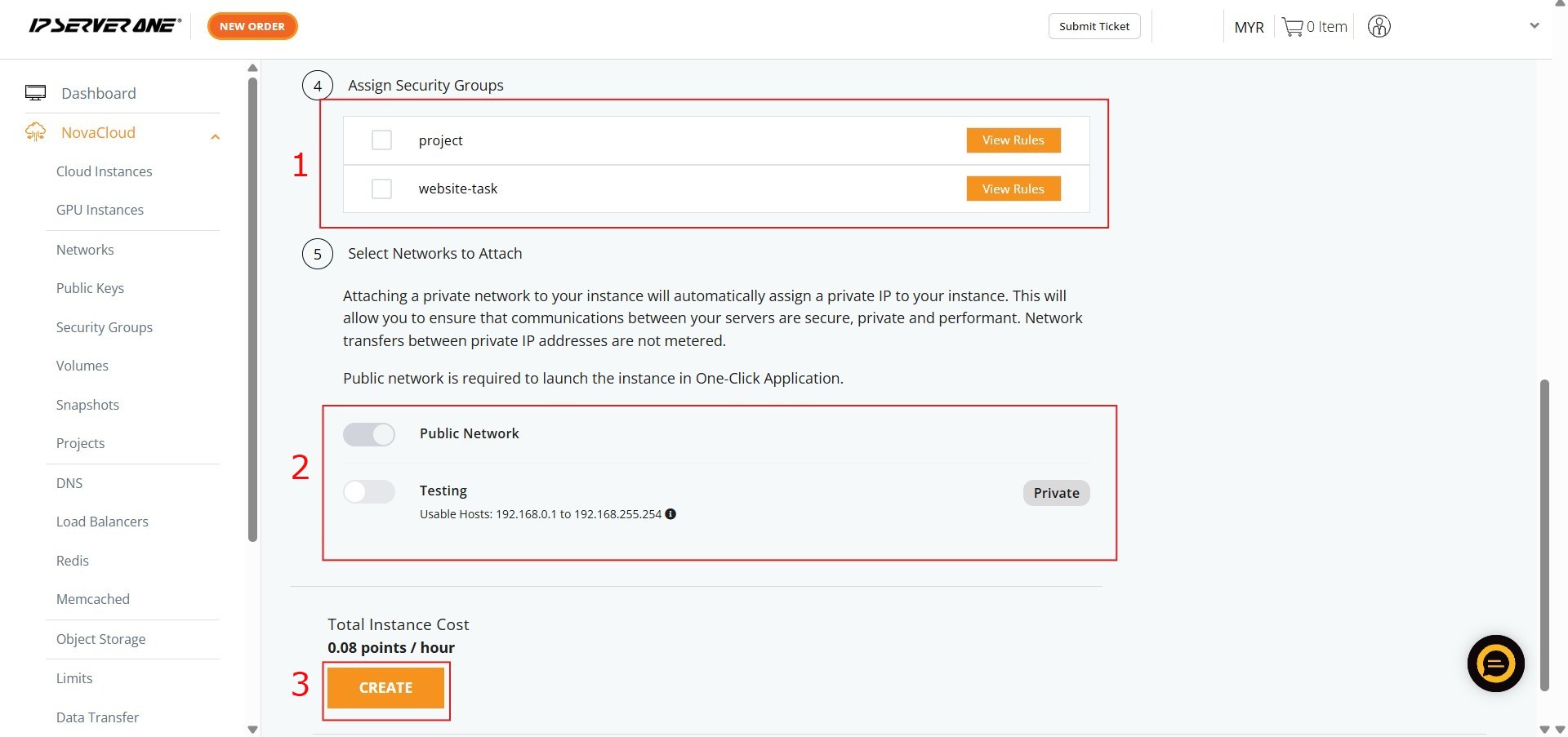Click the NovaCloud cloud icon
Image resolution: width=1568 pixels, height=737 pixels.
point(35,132)
